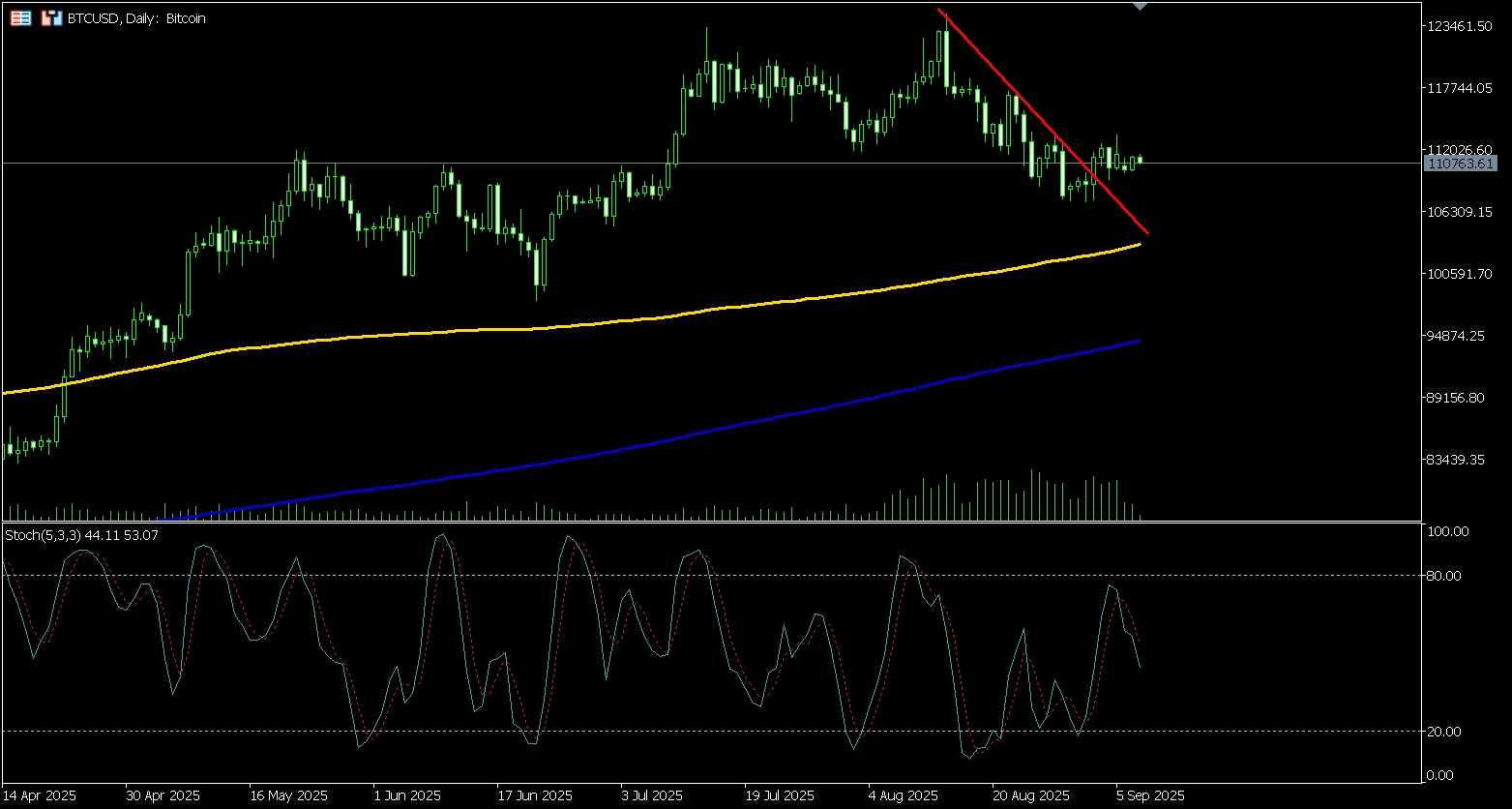Click the '30 Apr 2025' date label
This screenshot has width=1512, height=809.
coord(163,796)
